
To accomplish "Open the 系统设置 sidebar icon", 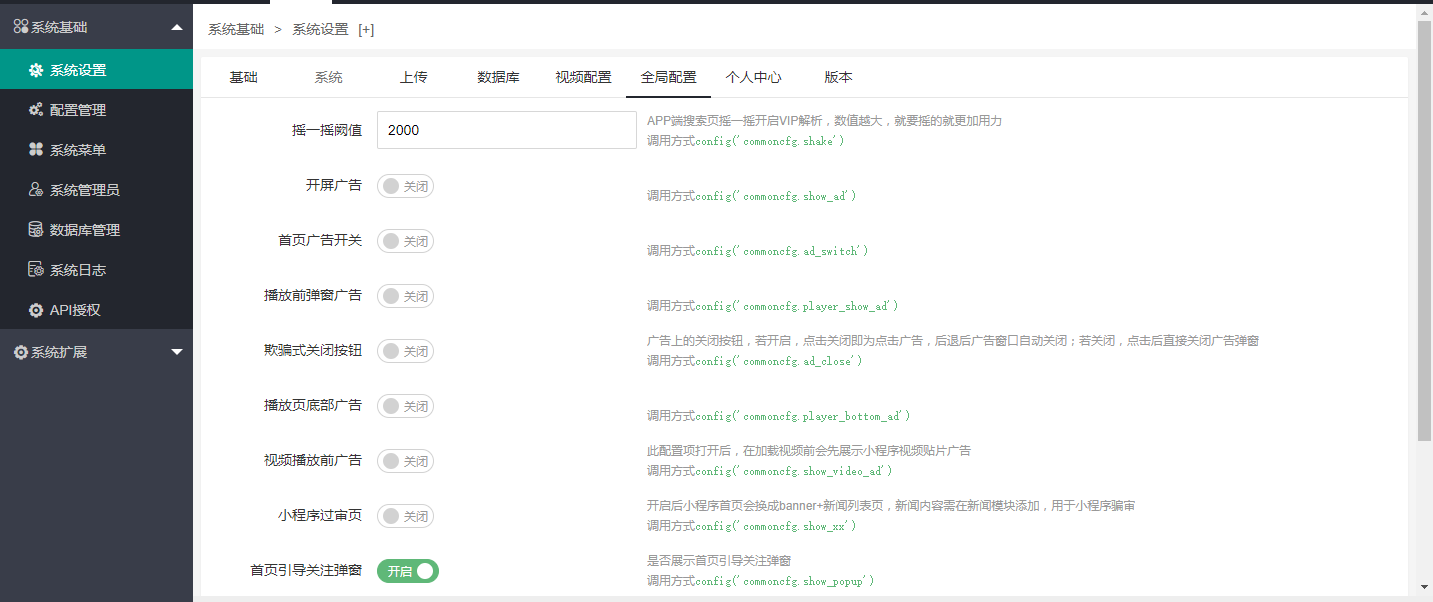I will pyautogui.click(x=36, y=70).
